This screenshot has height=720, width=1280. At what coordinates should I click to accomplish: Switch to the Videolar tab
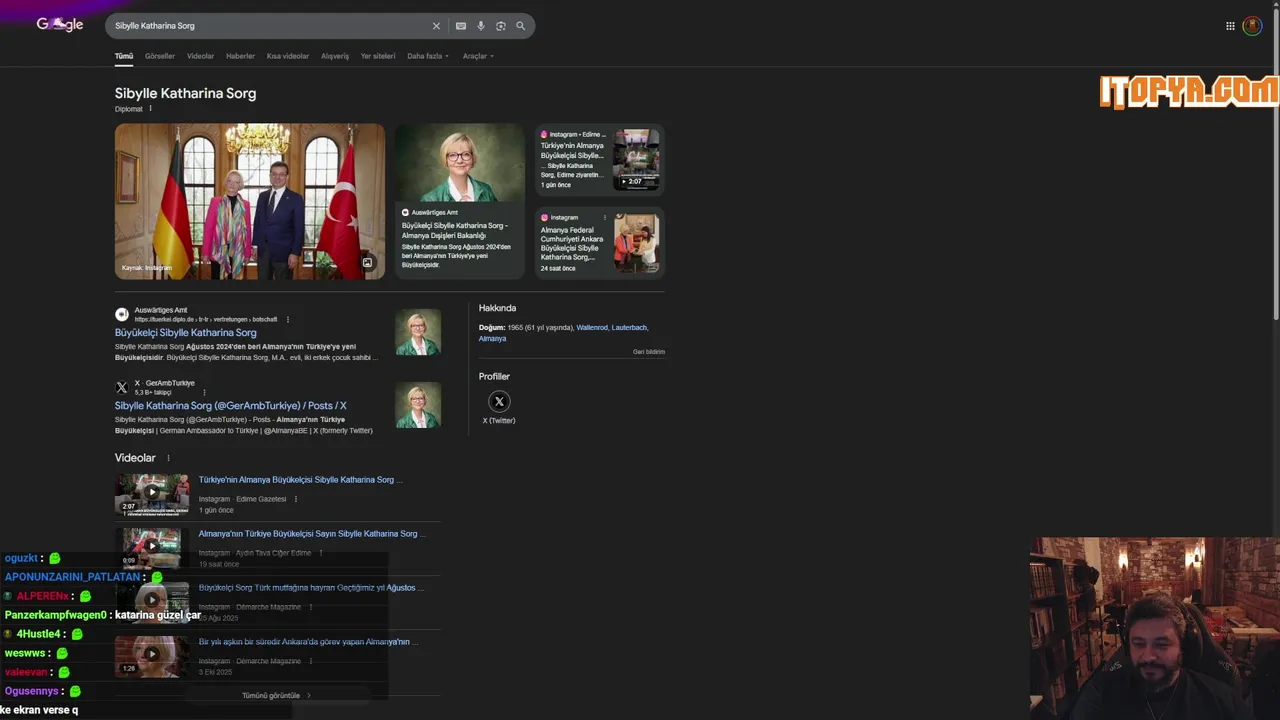click(200, 56)
